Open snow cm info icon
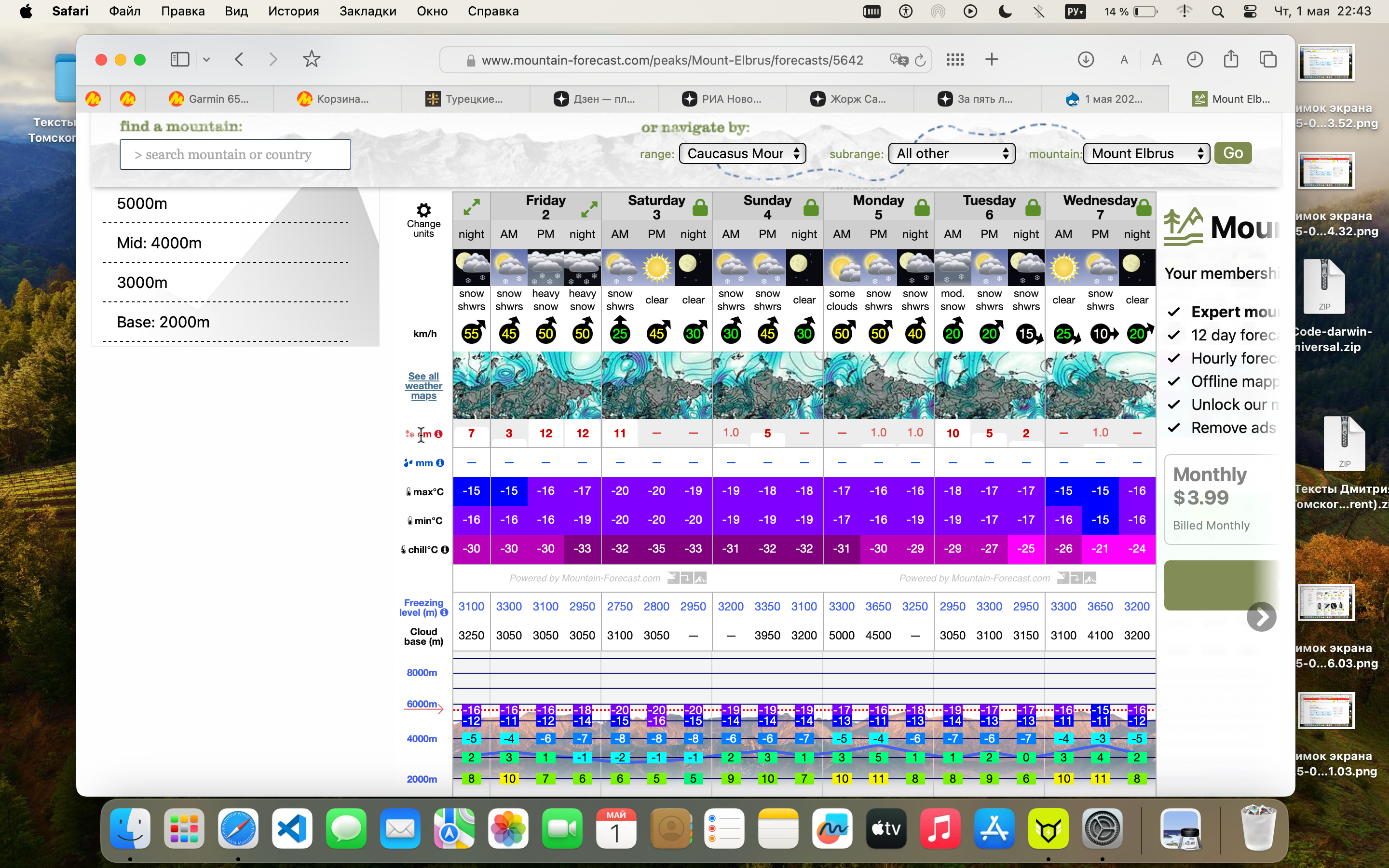 point(438,434)
